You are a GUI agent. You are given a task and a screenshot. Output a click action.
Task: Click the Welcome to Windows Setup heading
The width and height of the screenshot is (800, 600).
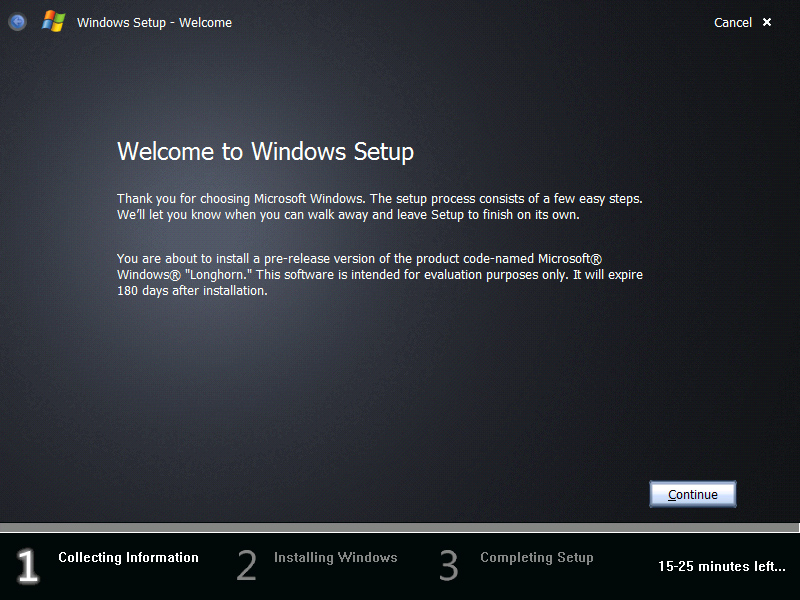[x=265, y=152]
